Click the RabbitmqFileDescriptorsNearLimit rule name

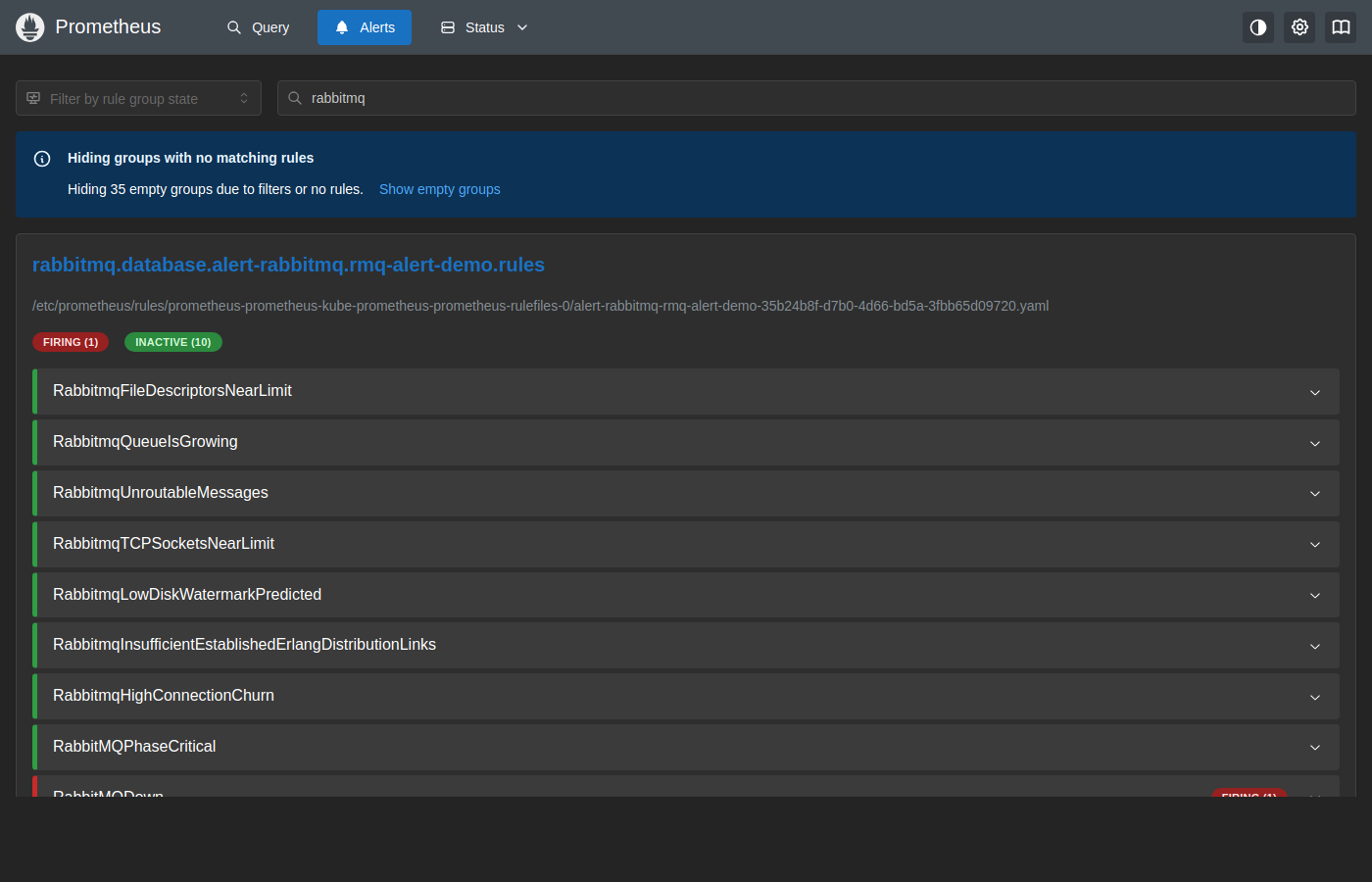tap(172, 391)
